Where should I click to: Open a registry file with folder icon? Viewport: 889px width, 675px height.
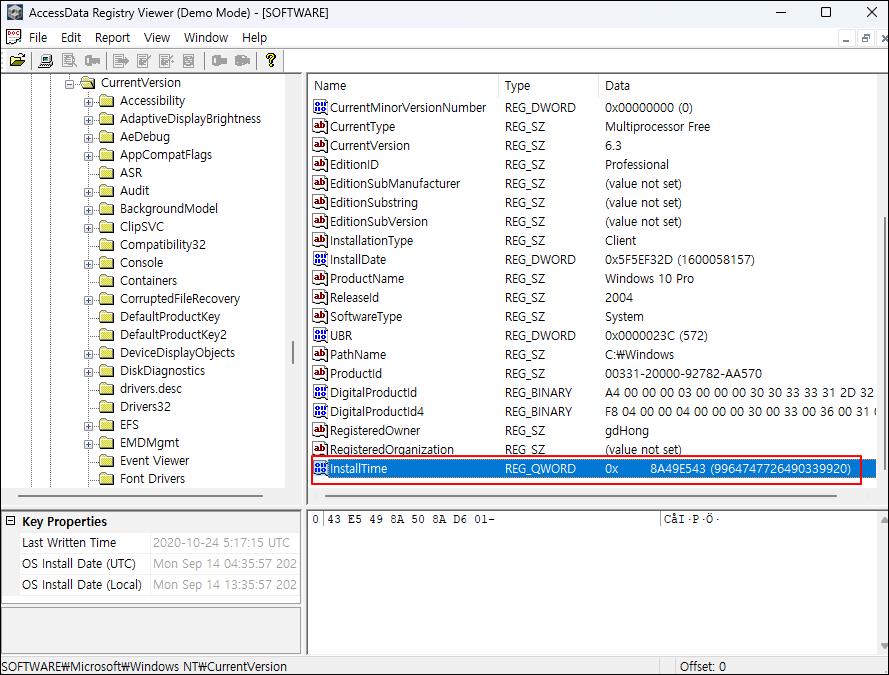pyautogui.click(x=17, y=60)
